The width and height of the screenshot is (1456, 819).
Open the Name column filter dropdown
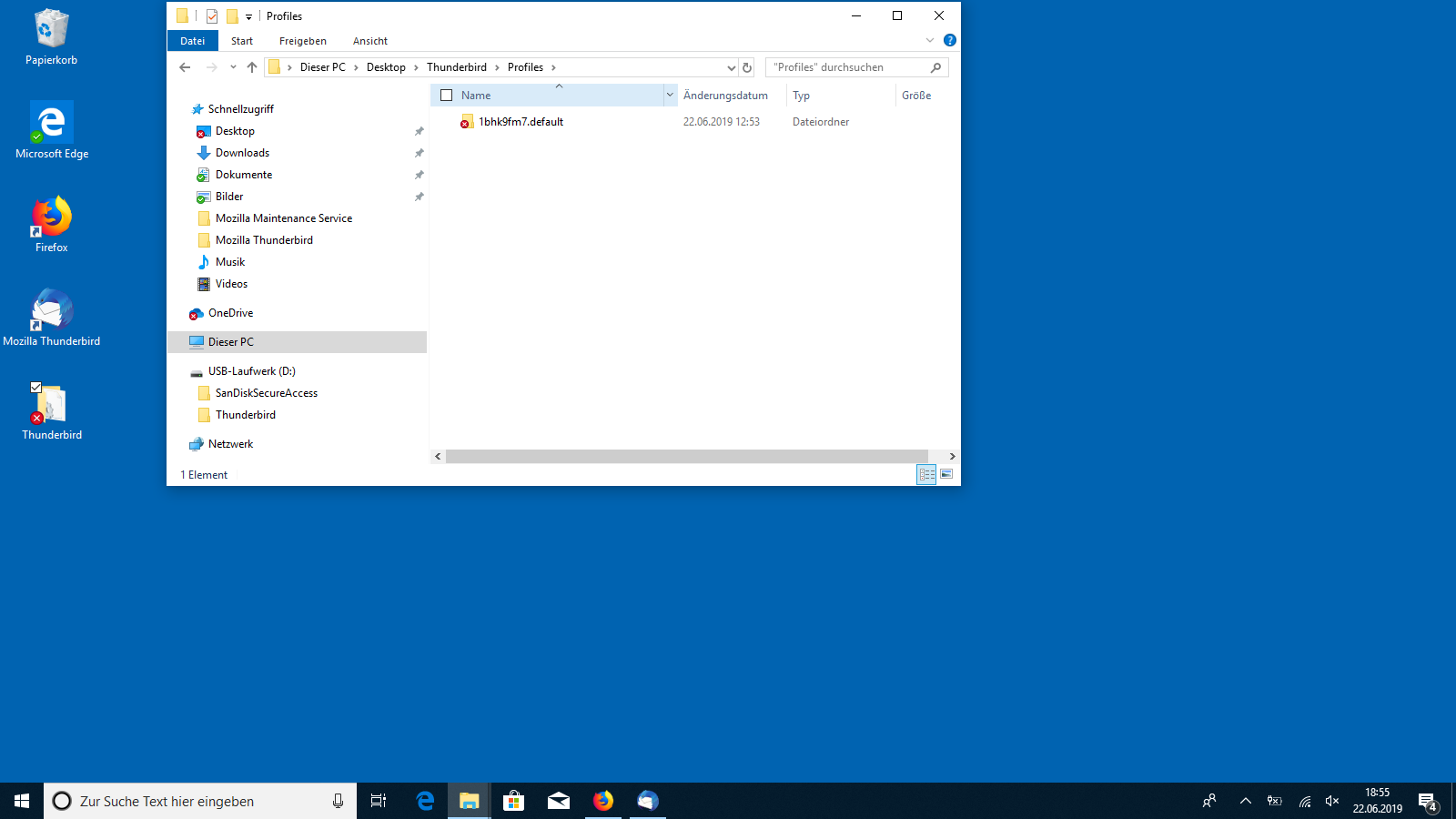click(x=670, y=96)
